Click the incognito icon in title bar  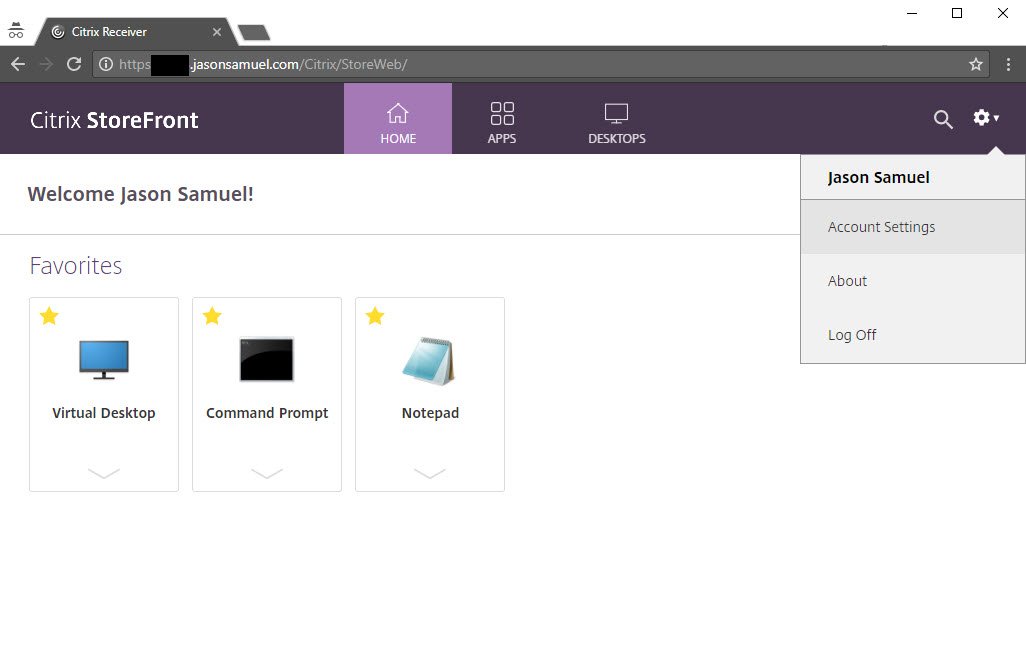[x=16, y=30]
